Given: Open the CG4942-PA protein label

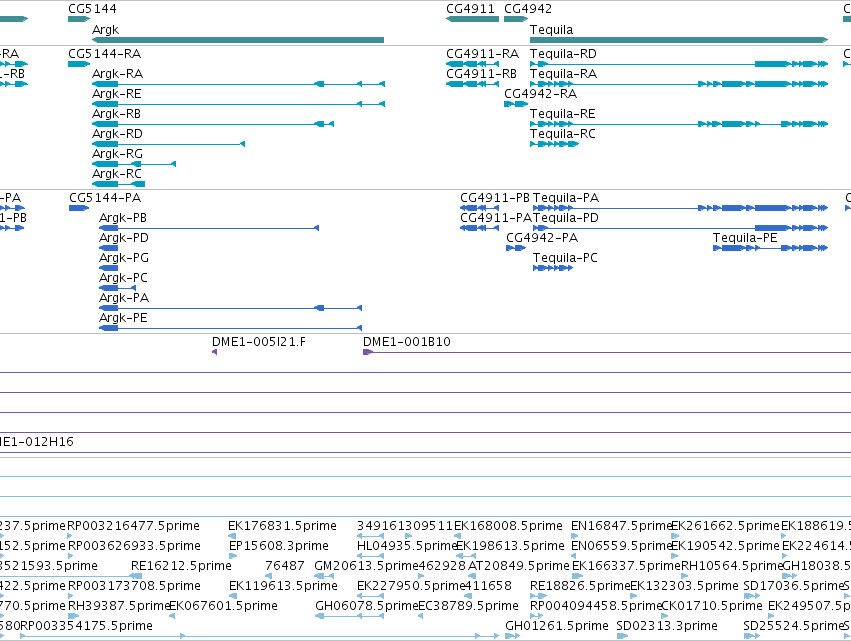Looking at the screenshot, I should pos(542,238).
